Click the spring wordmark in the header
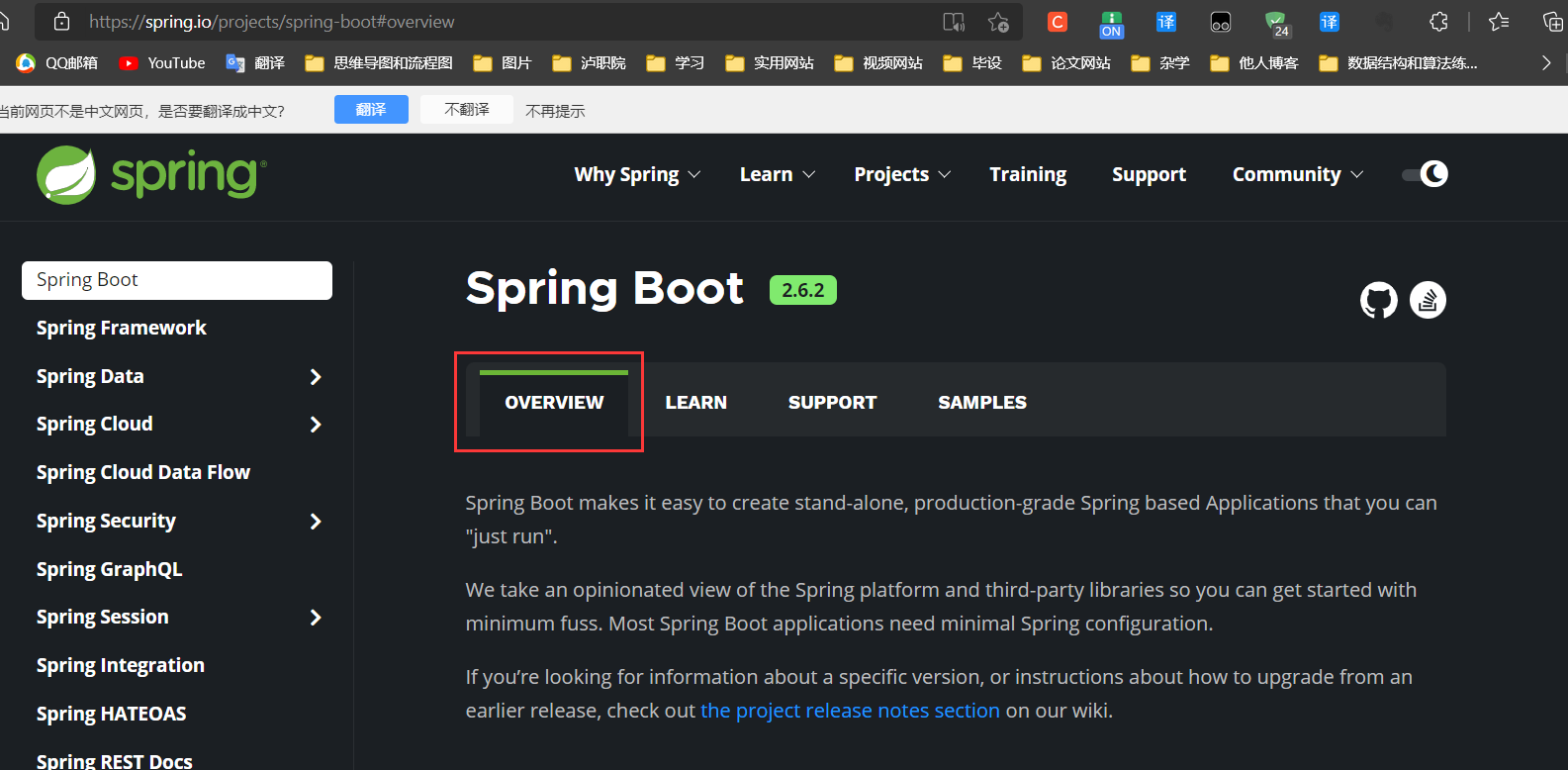1568x770 pixels. (189, 175)
